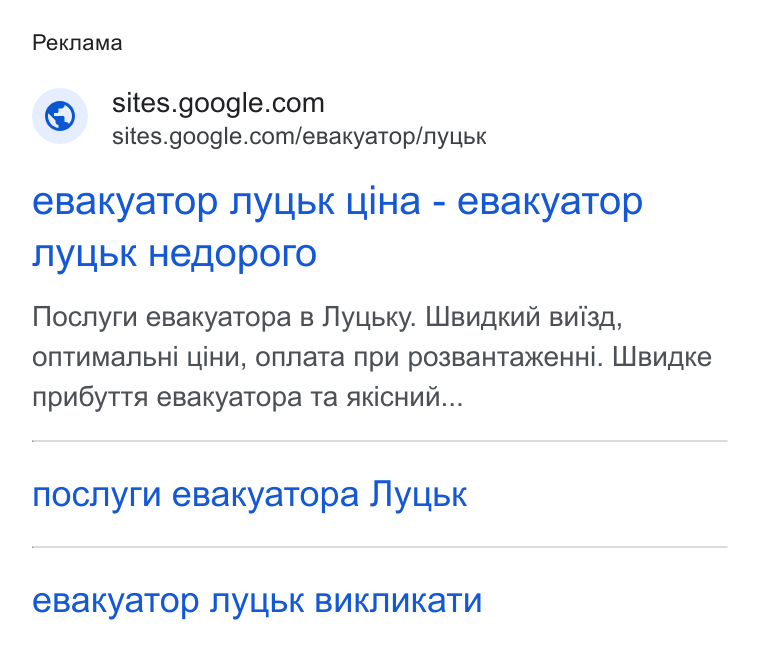
Task: Click the "Реклама" ad label
Action: pos(77,43)
